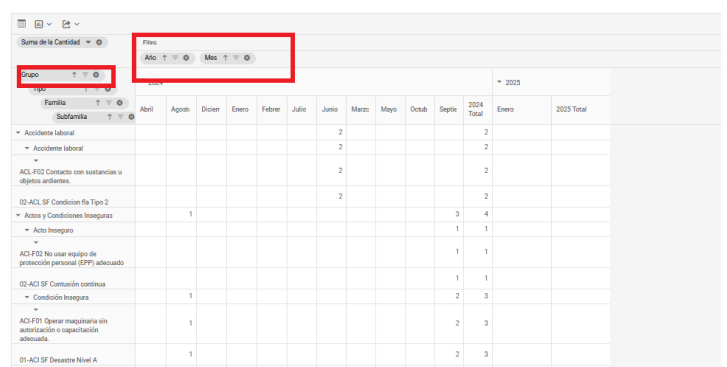
Task: Click the Año field chip label
Action: click(x=150, y=58)
